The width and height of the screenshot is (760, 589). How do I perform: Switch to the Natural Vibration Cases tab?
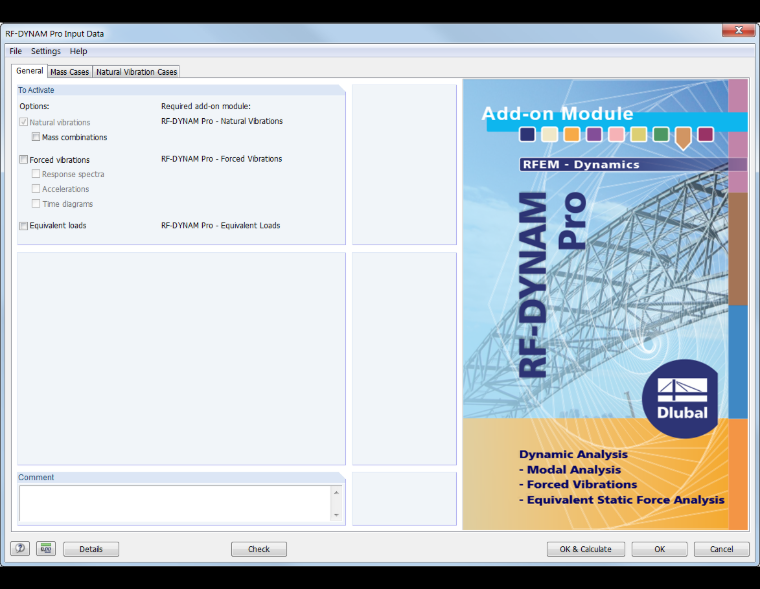point(136,72)
